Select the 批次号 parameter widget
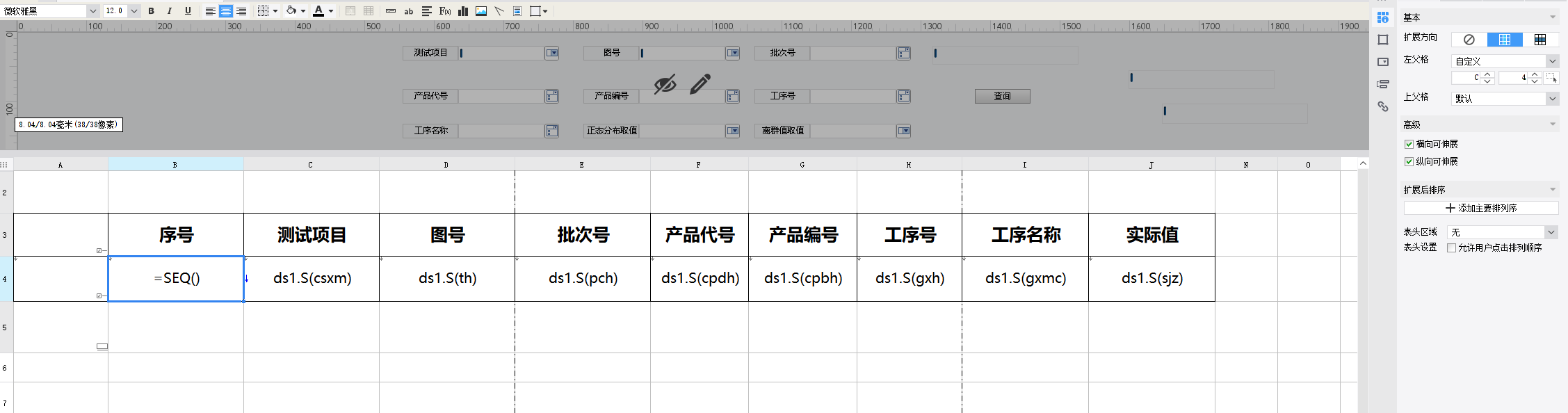Viewport: 1568px width, 413px height. 861,53
